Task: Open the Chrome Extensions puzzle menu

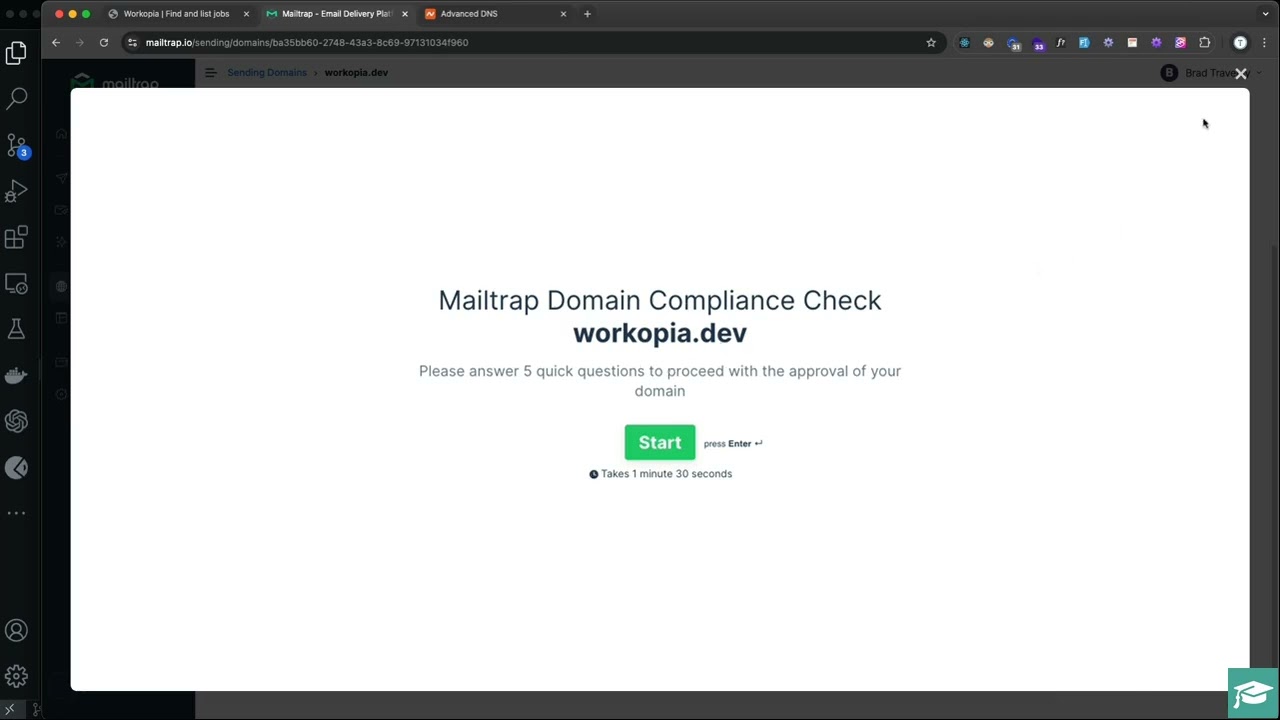Action: click(1205, 43)
